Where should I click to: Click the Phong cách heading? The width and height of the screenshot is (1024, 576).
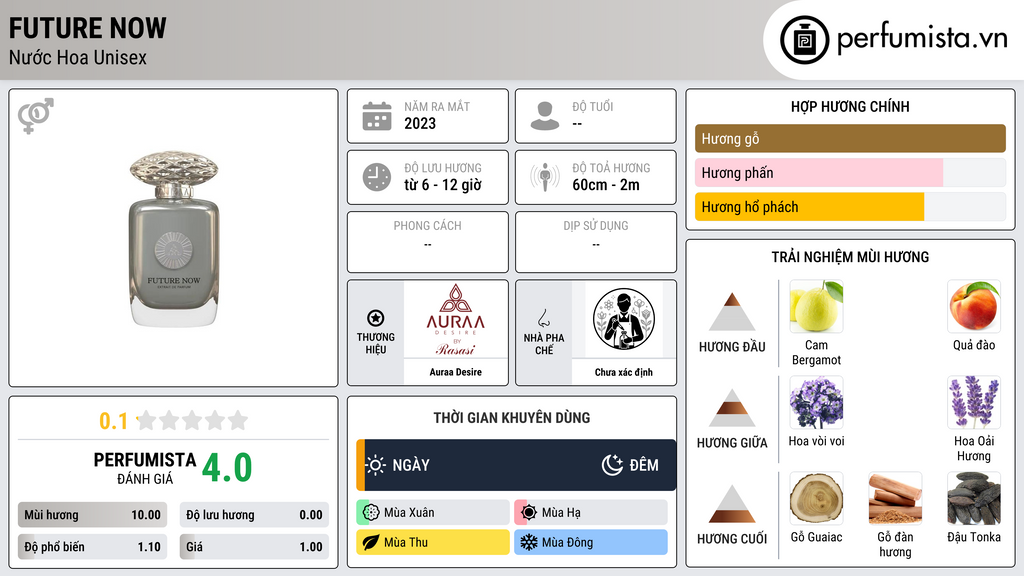click(427, 225)
